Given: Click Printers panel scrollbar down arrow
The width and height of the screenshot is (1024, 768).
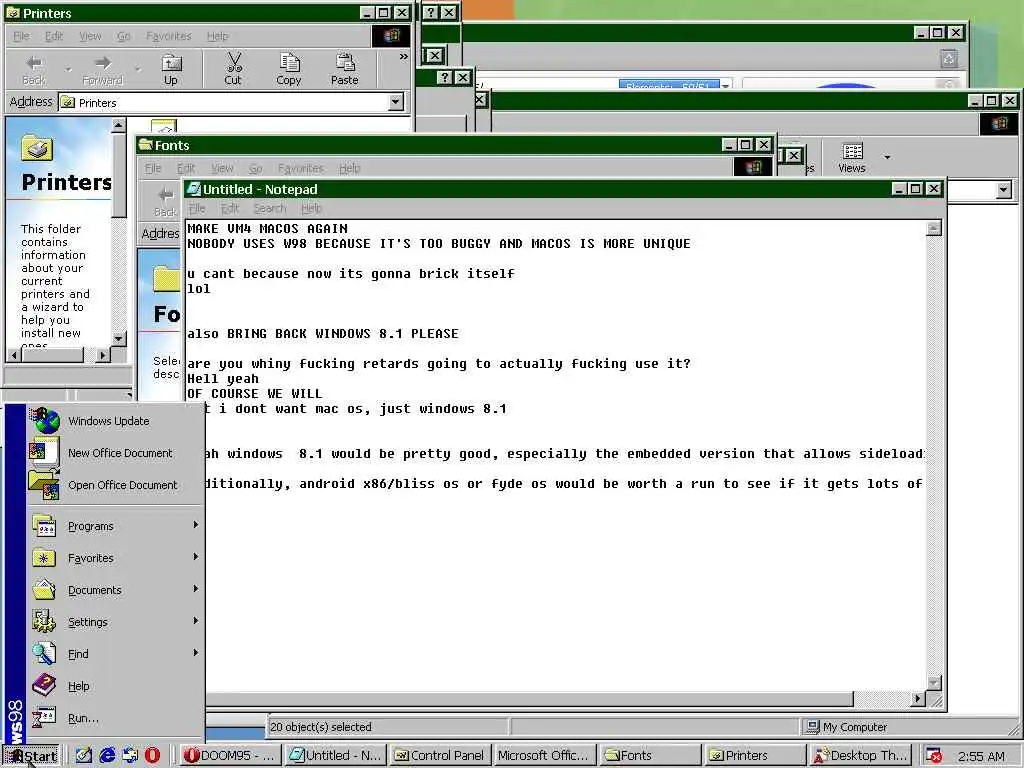Looking at the screenshot, I should click(x=118, y=338).
